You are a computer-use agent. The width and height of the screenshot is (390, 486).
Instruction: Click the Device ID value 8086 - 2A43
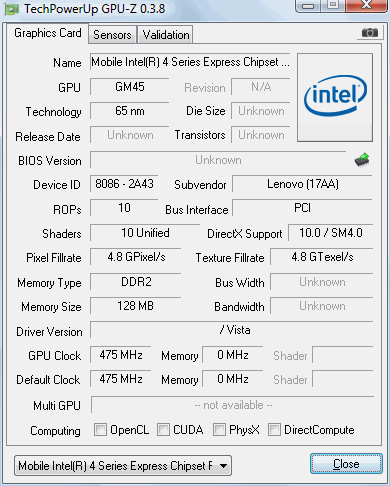(x=124, y=184)
